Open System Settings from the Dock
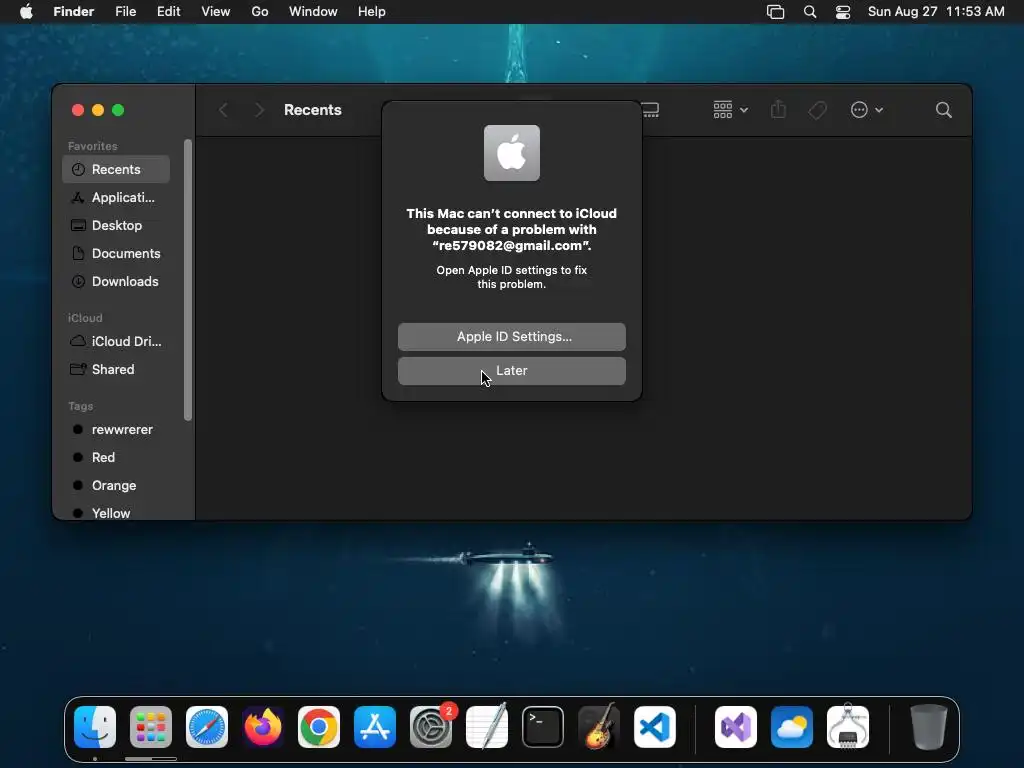Screen dimensions: 1024x768 tap(431, 727)
